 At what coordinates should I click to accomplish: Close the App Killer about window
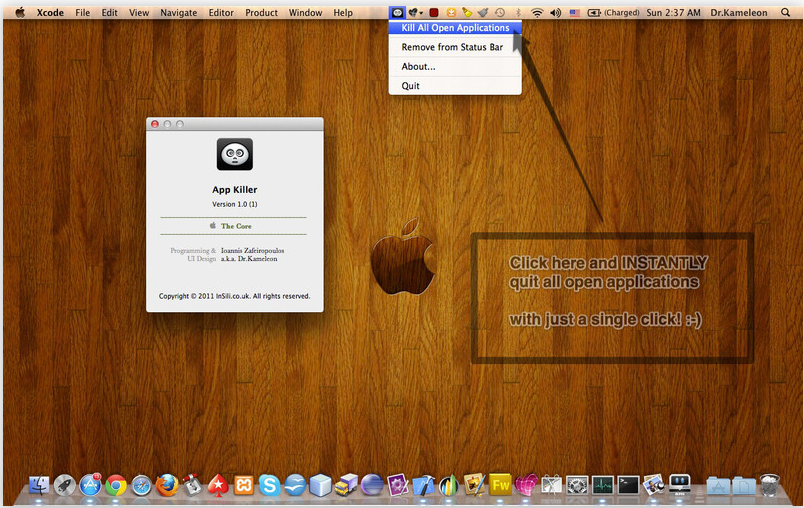(x=155, y=124)
